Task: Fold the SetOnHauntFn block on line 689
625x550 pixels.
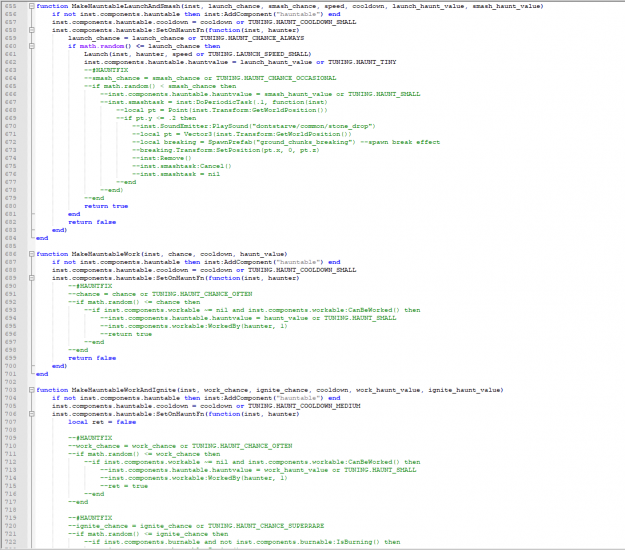Action: pos(29,277)
